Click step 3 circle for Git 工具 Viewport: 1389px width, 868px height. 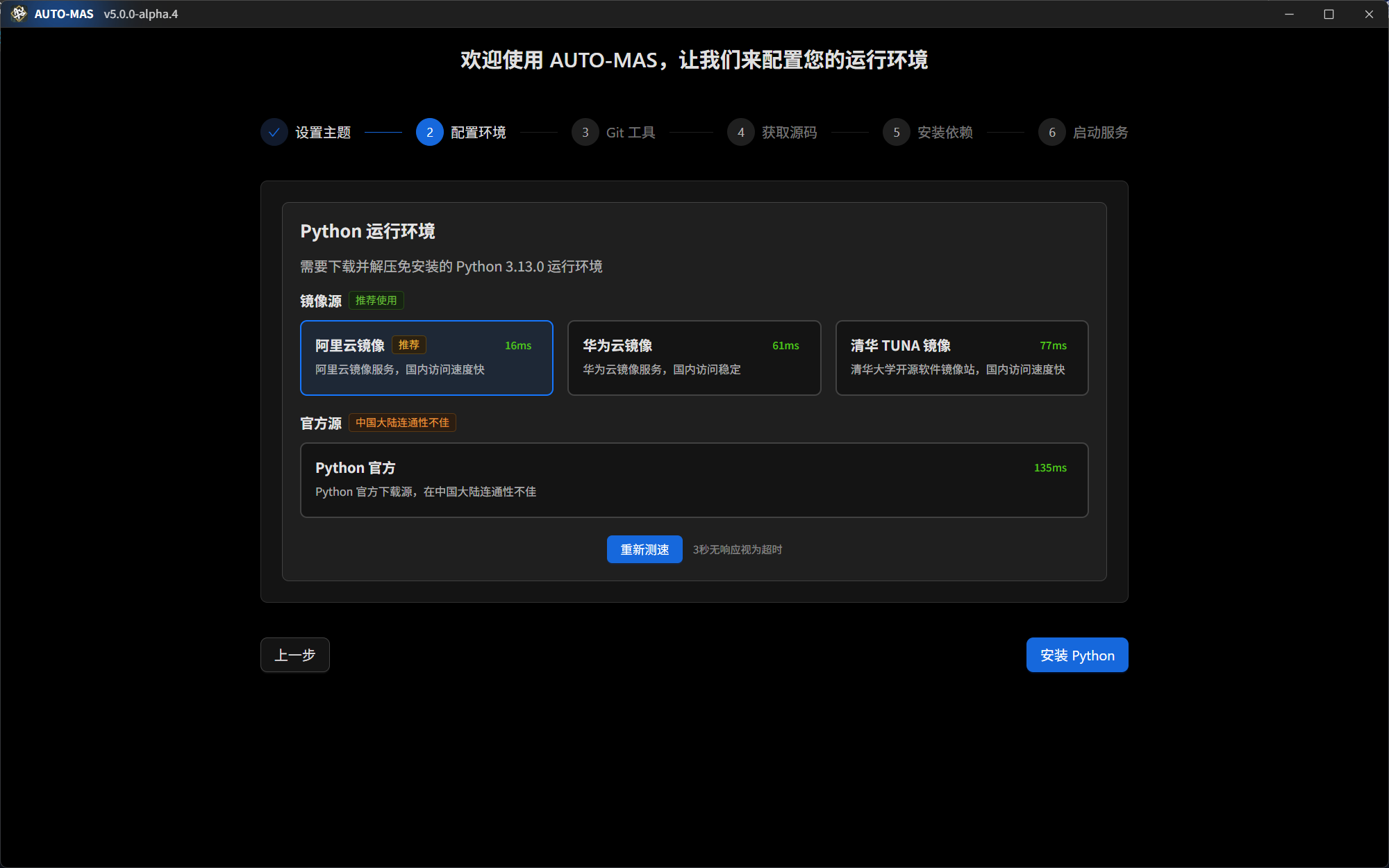(585, 133)
